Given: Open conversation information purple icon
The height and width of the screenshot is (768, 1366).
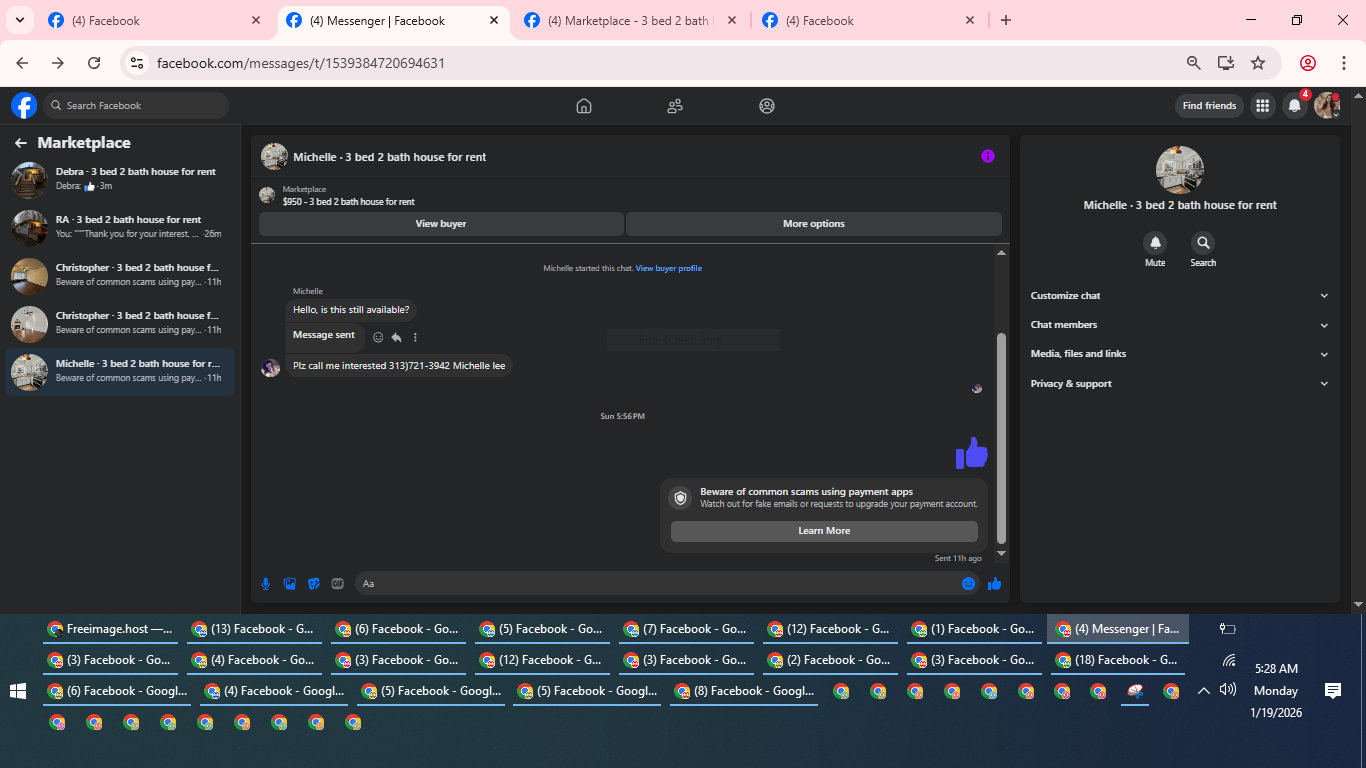Looking at the screenshot, I should [x=988, y=156].
